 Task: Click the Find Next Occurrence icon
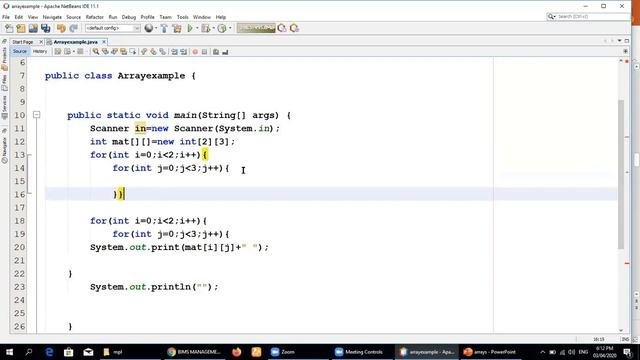(x=114, y=52)
